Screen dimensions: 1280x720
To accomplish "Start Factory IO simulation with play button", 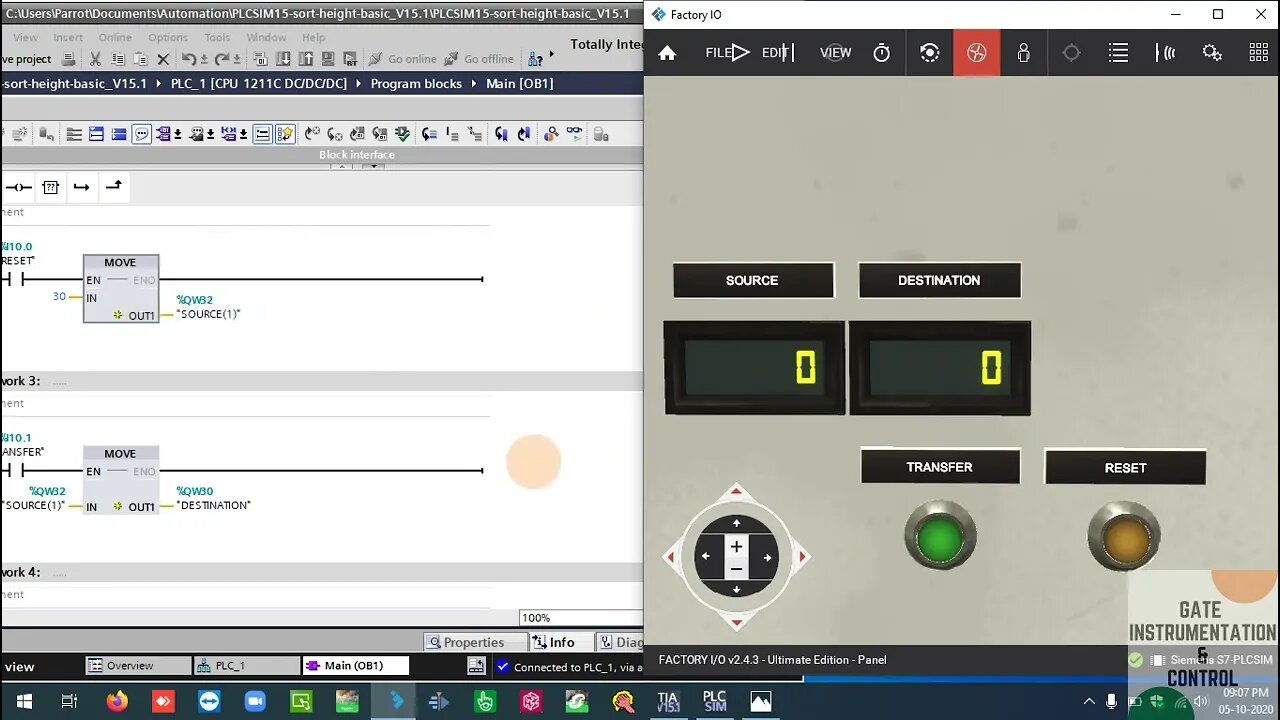I will 741,53.
